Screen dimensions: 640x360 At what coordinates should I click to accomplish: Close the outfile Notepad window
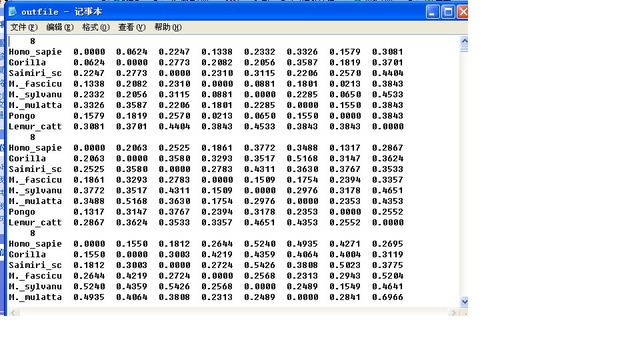(x=462, y=12)
